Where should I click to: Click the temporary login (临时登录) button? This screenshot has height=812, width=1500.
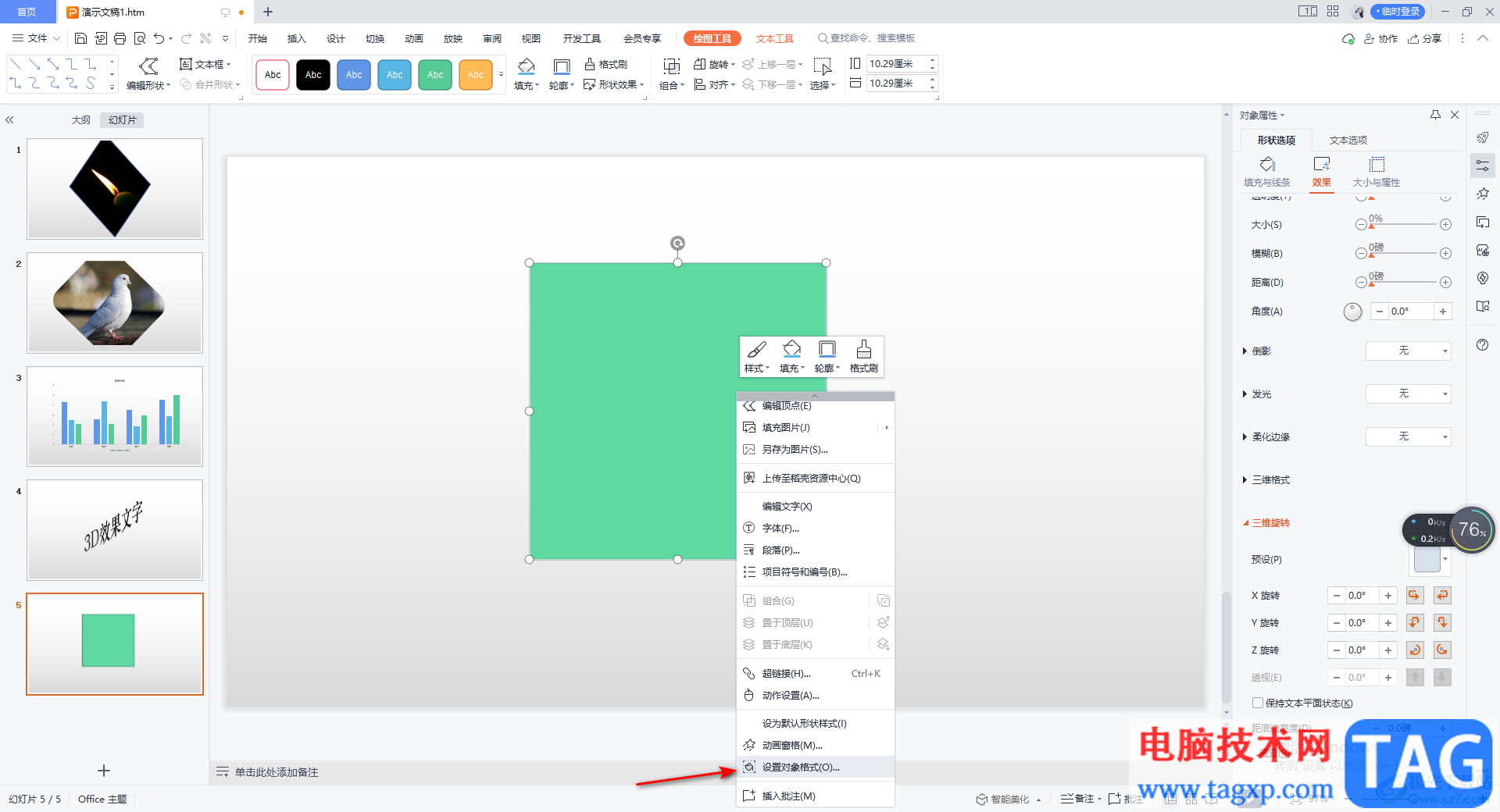[x=1398, y=11]
